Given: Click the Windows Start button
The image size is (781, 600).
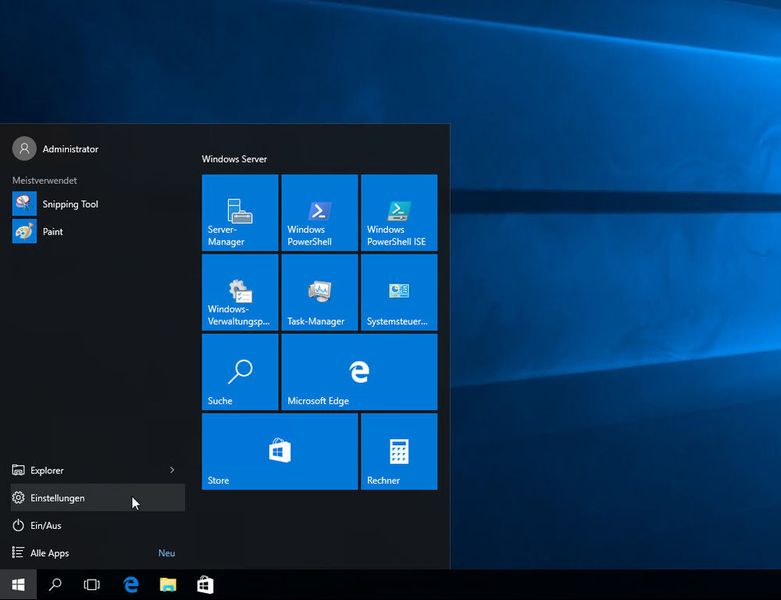Looking at the screenshot, I should point(18,585).
